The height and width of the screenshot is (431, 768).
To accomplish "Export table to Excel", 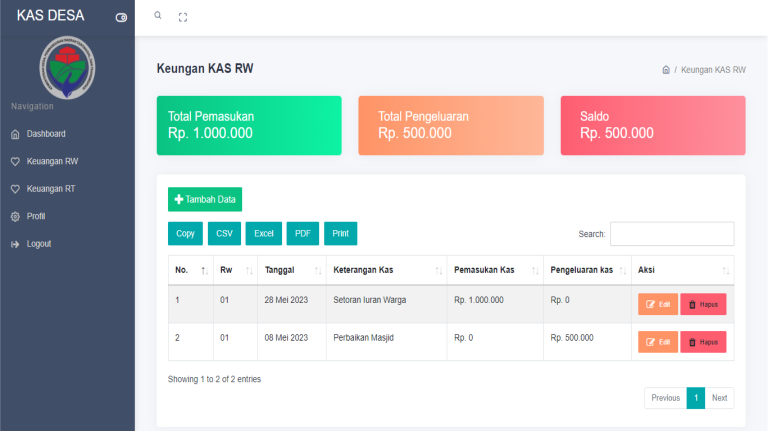I will click(263, 233).
